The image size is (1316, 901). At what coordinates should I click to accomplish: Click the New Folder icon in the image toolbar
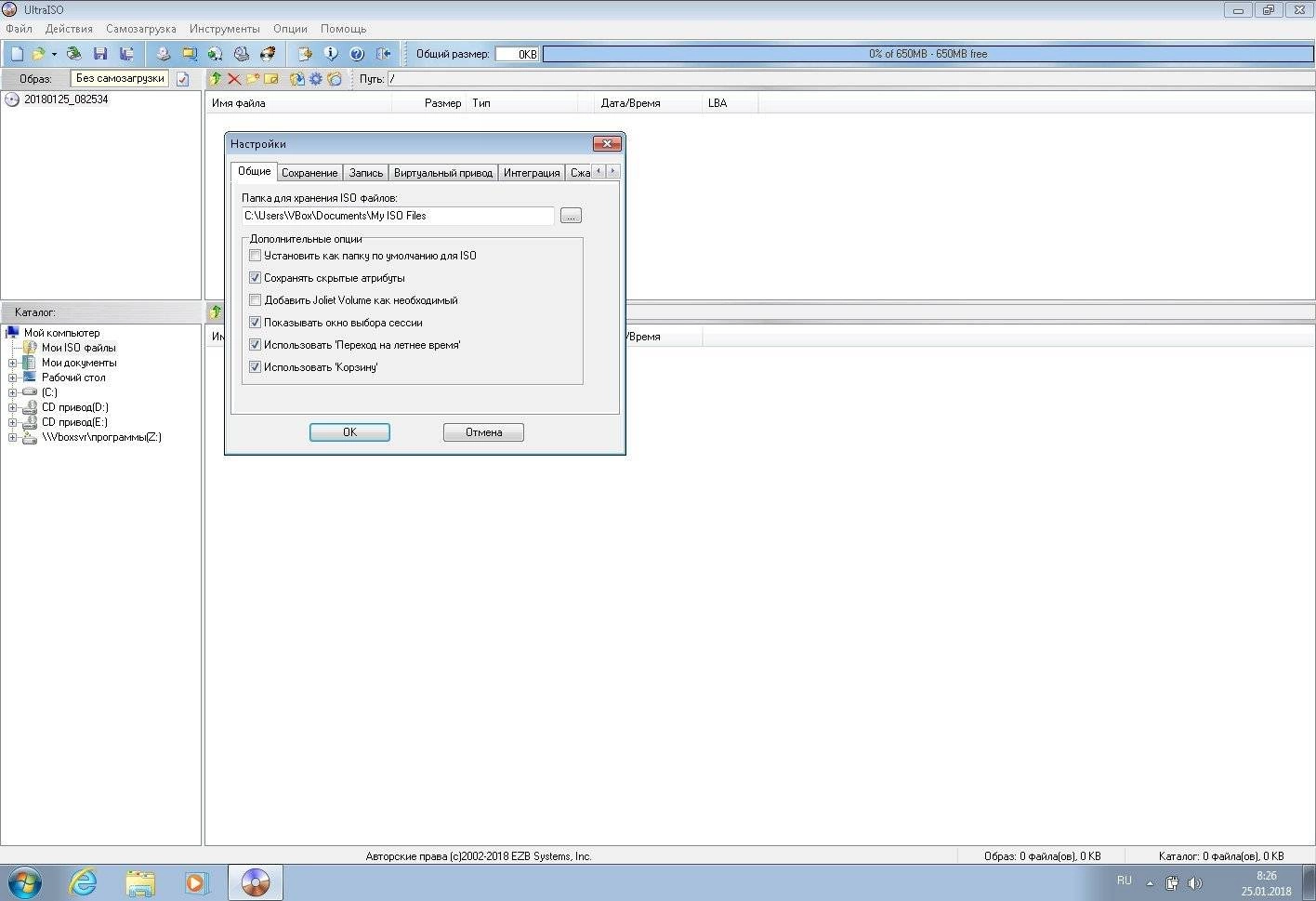253,79
